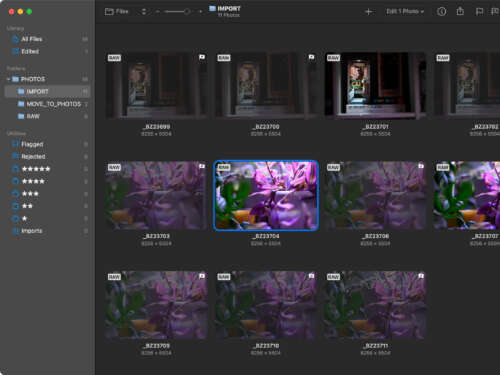
Task: Select the IMPORT folder in sidebar
Action: (47, 91)
